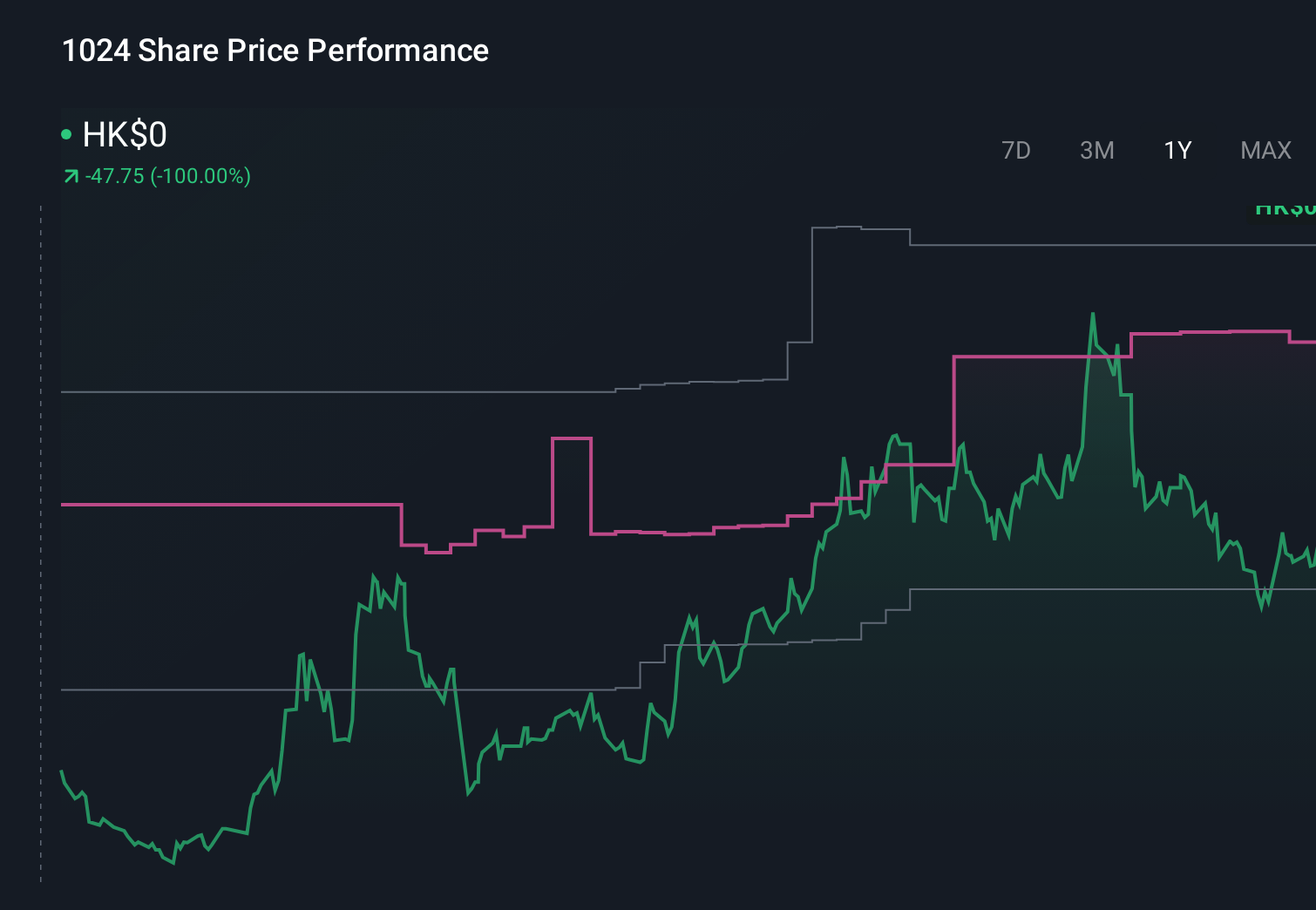
Task: Select the 3M time range tab
Action: (x=1096, y=150)
